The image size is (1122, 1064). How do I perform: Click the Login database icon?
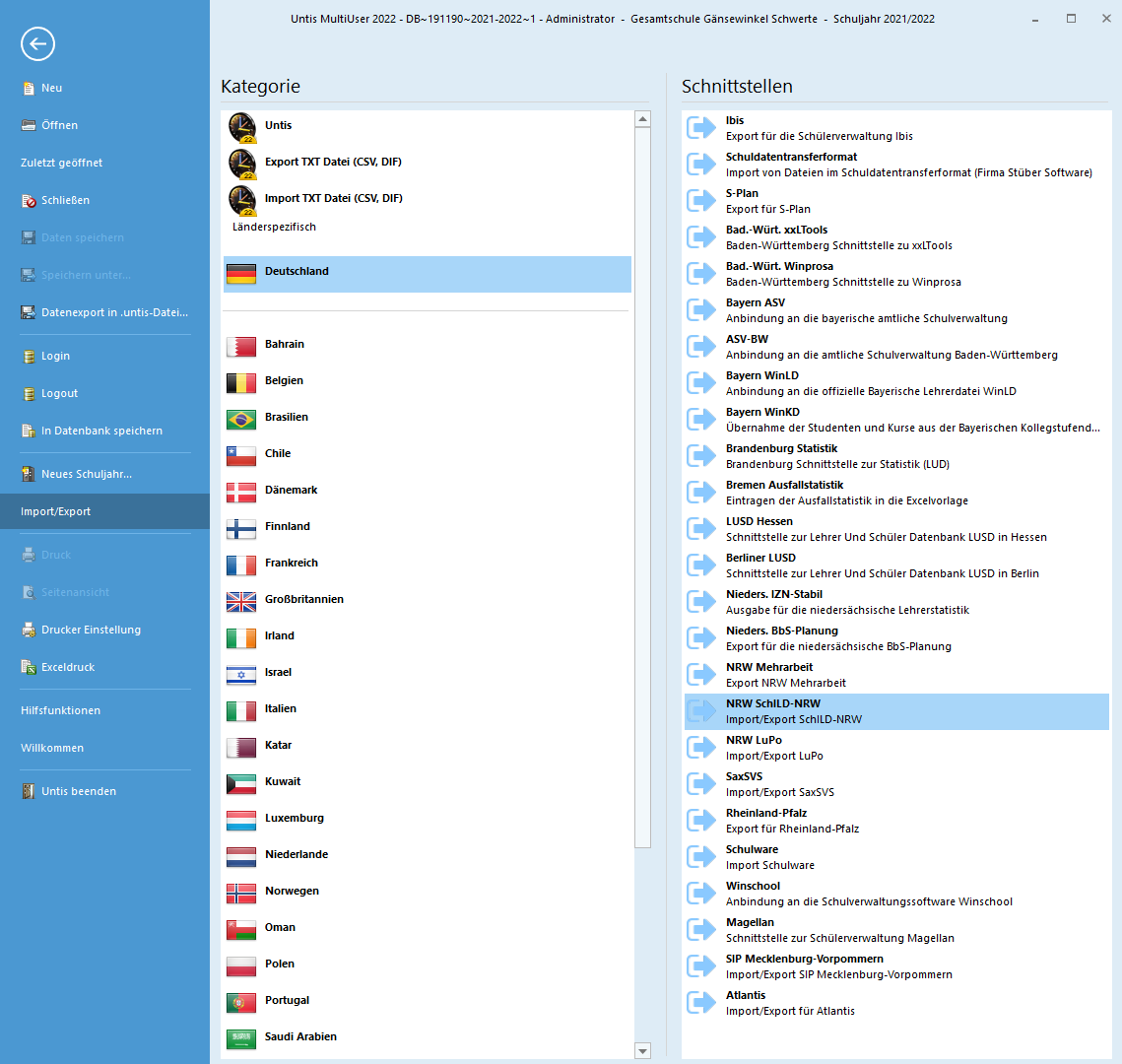[29, 357]
